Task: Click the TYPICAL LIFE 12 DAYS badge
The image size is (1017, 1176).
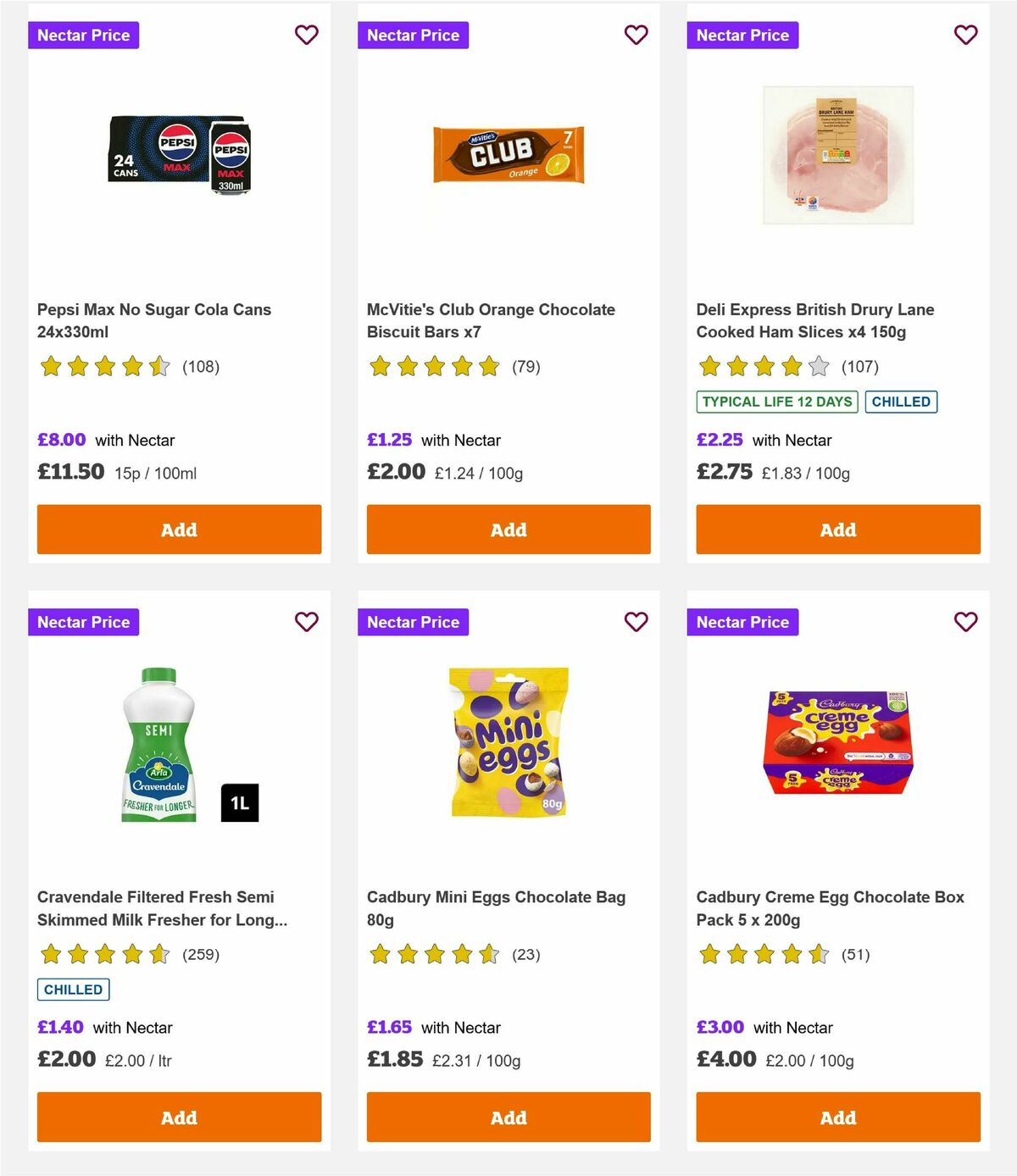Action: coord(776,402)
